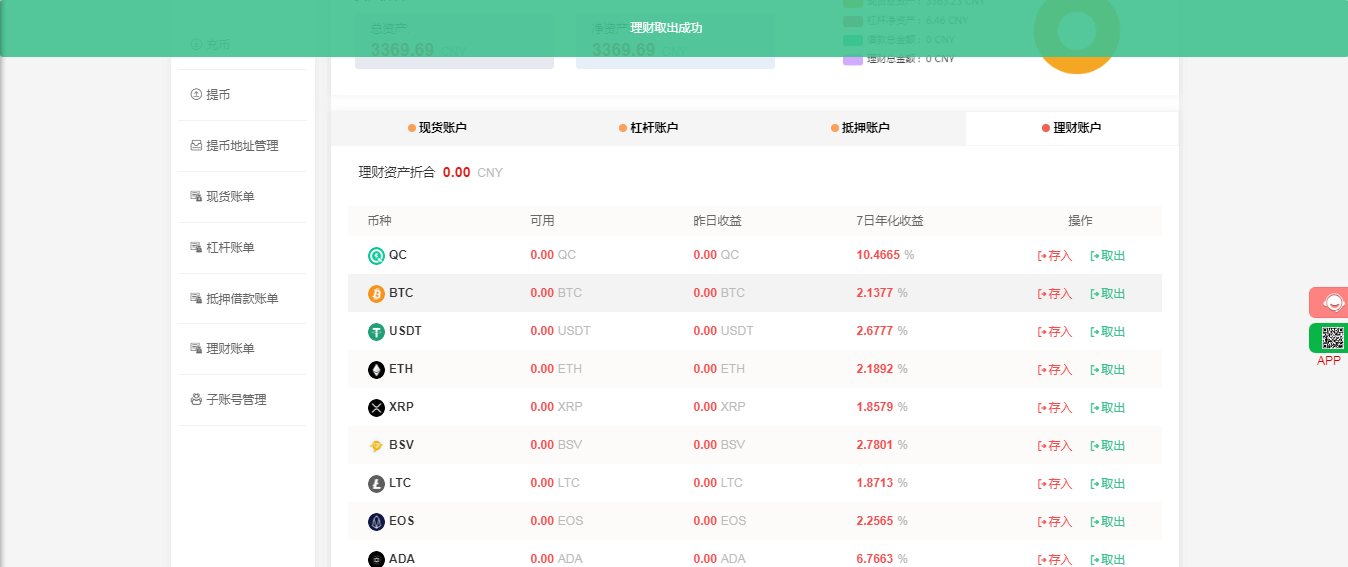Click the QC coin icon
Image resolution: width=1348 pixels, height=567 pixels.
coord(376,256)
